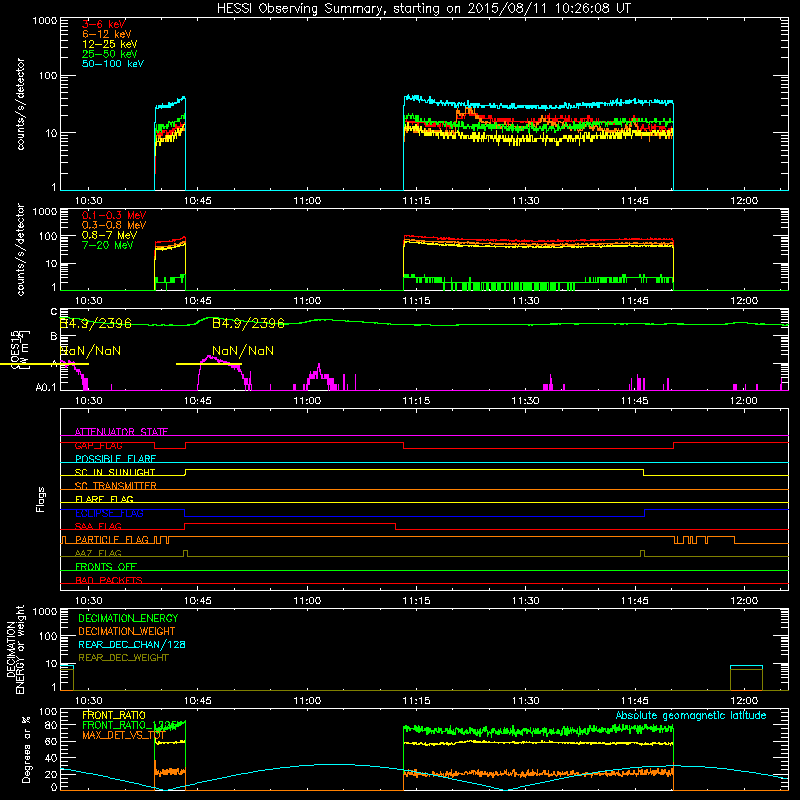Click the 7-20 MeV legend entry
Image resolution: width=800 pixels, height=800 pixels.
coord(107,245)
